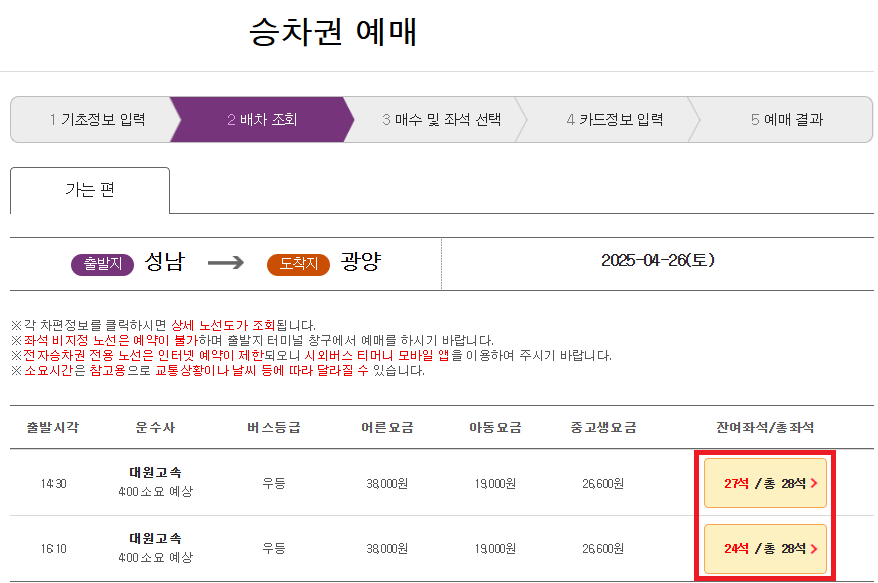Screen dimensions: 878x583
Task: Open step 3 매수 및 좌석 선택
Action: click(441, 119)
